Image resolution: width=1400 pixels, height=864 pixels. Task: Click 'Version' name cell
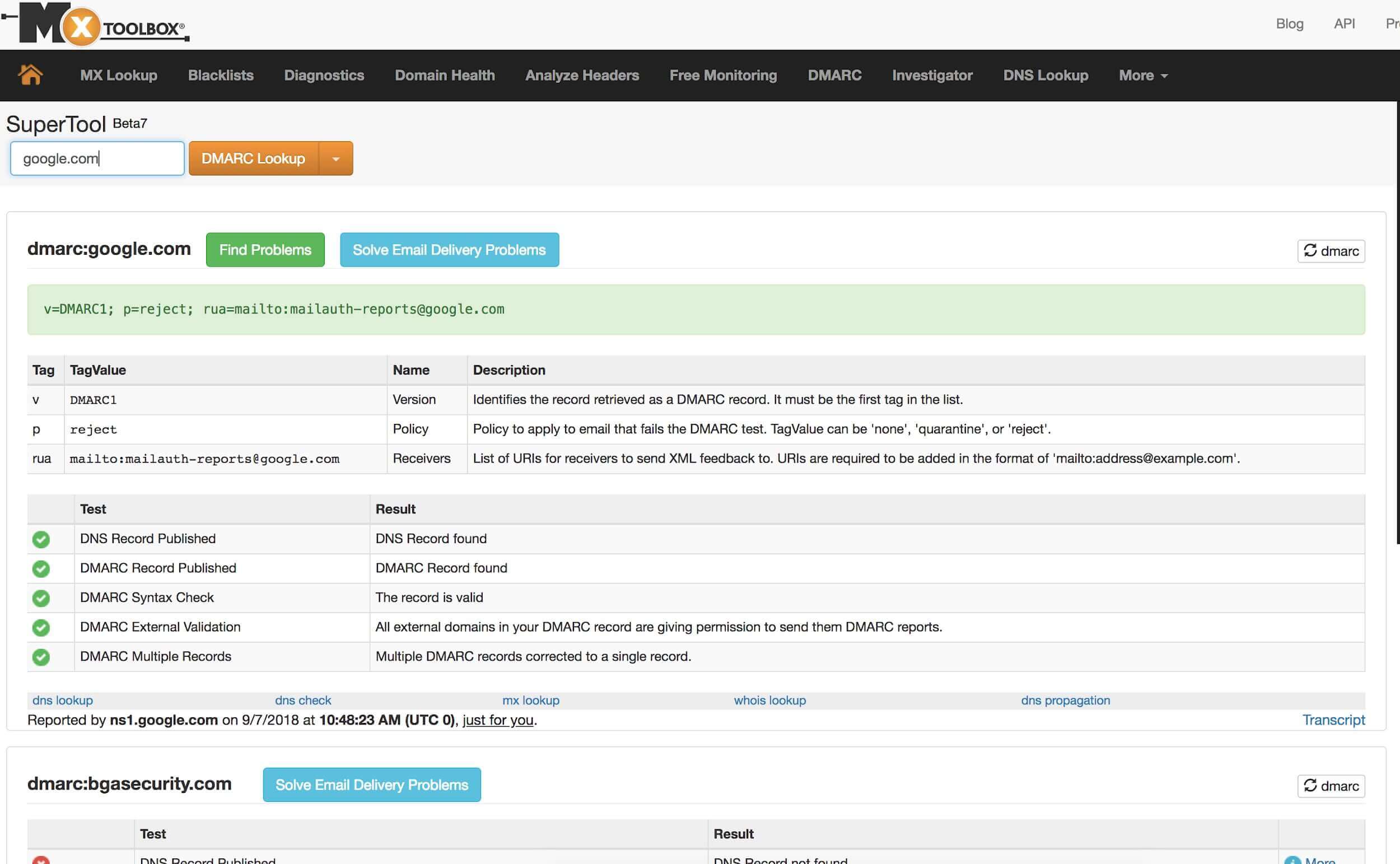427,400
